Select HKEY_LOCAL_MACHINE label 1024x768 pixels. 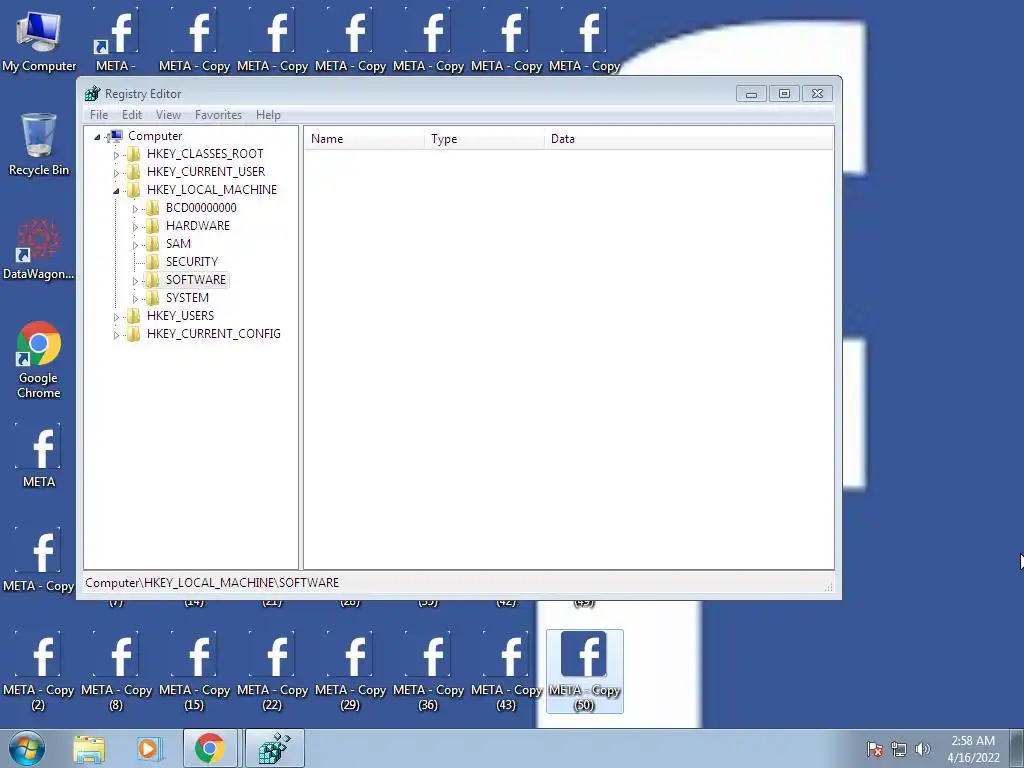(x=212, y=189)
